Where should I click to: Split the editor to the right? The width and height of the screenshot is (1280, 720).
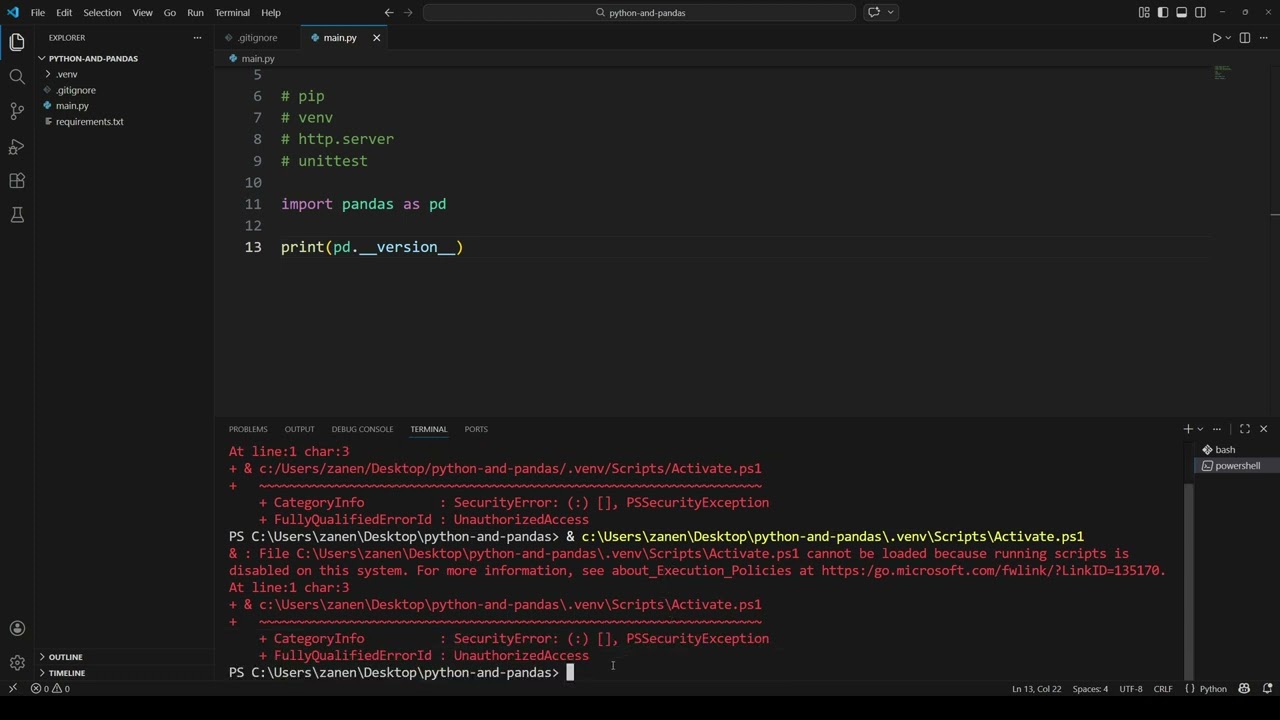1245,38
